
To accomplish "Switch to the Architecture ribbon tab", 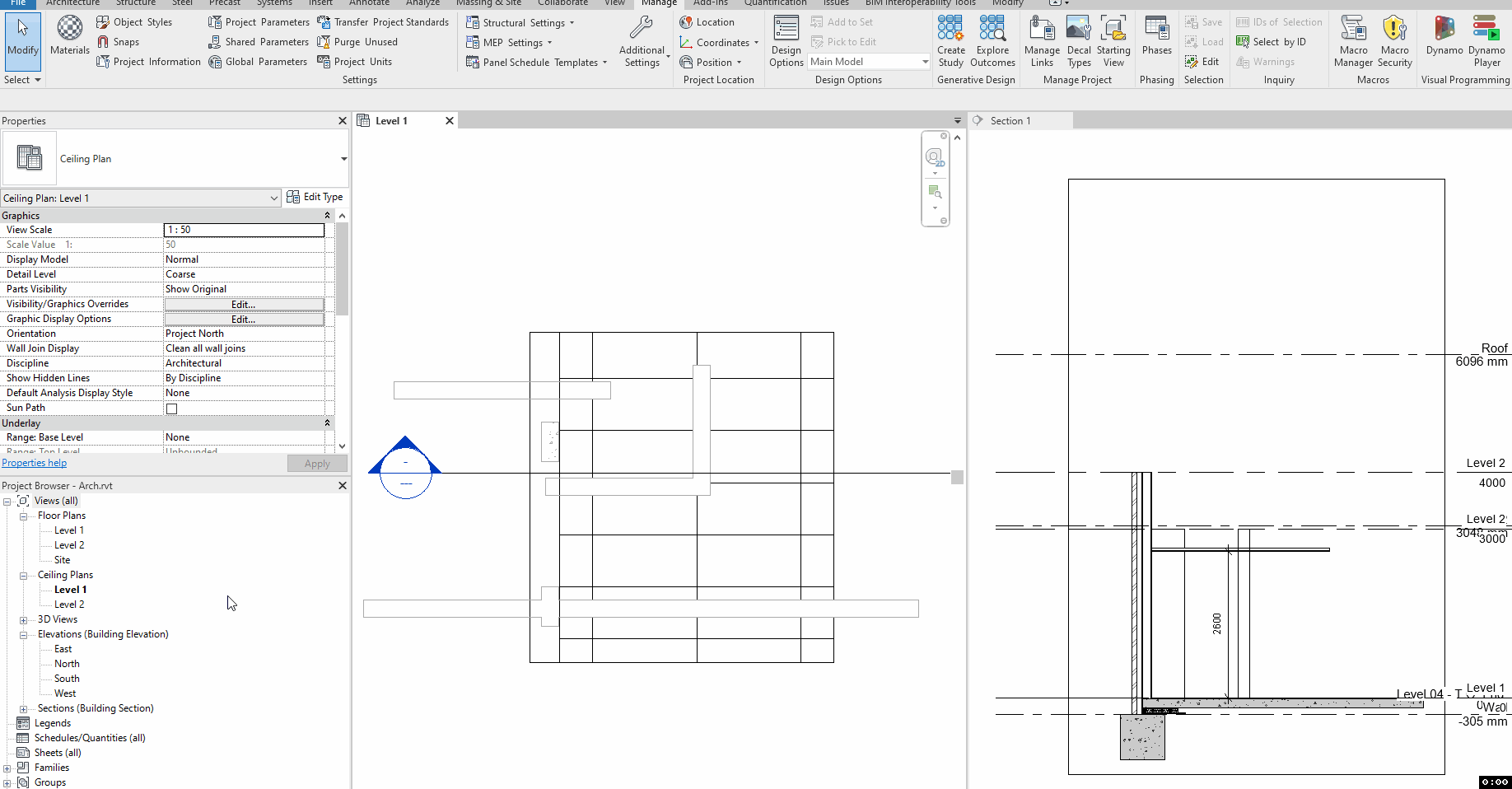I will click(x=72, y=3).
